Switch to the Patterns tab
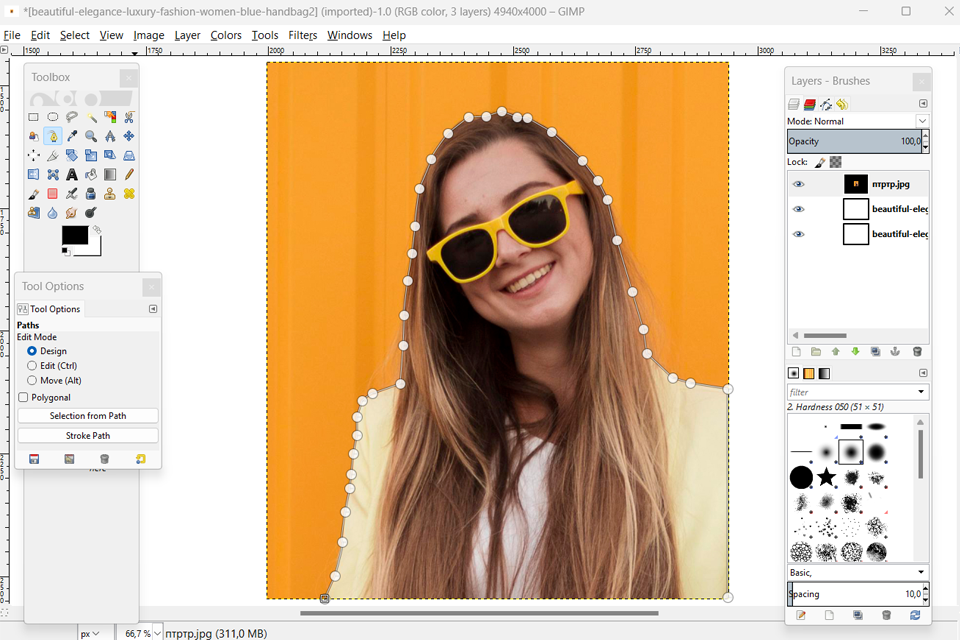This screenshot has height=640, width=960. click(809, 373)
